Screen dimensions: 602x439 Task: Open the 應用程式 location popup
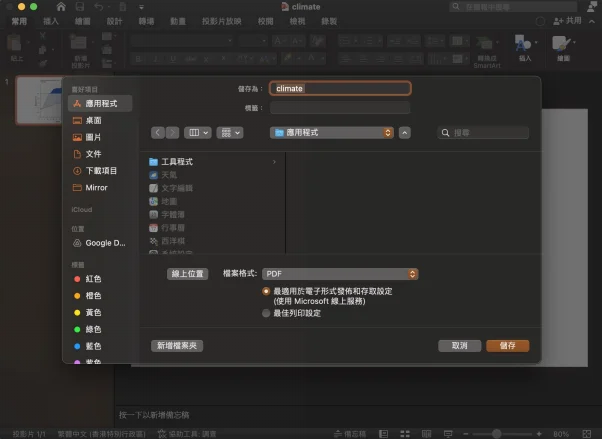[332, 133]
